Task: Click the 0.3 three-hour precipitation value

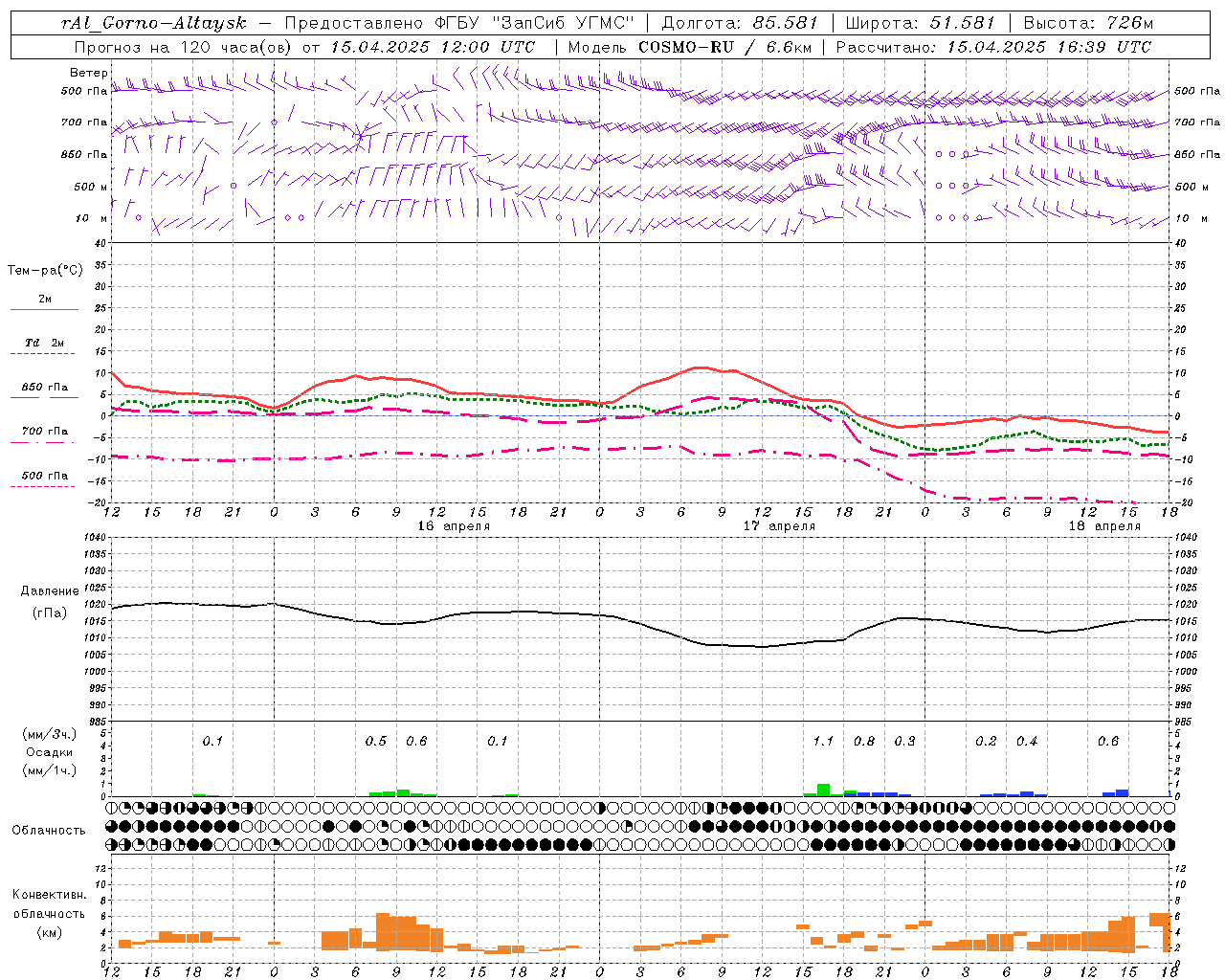Action: click(x=904, y=742)
